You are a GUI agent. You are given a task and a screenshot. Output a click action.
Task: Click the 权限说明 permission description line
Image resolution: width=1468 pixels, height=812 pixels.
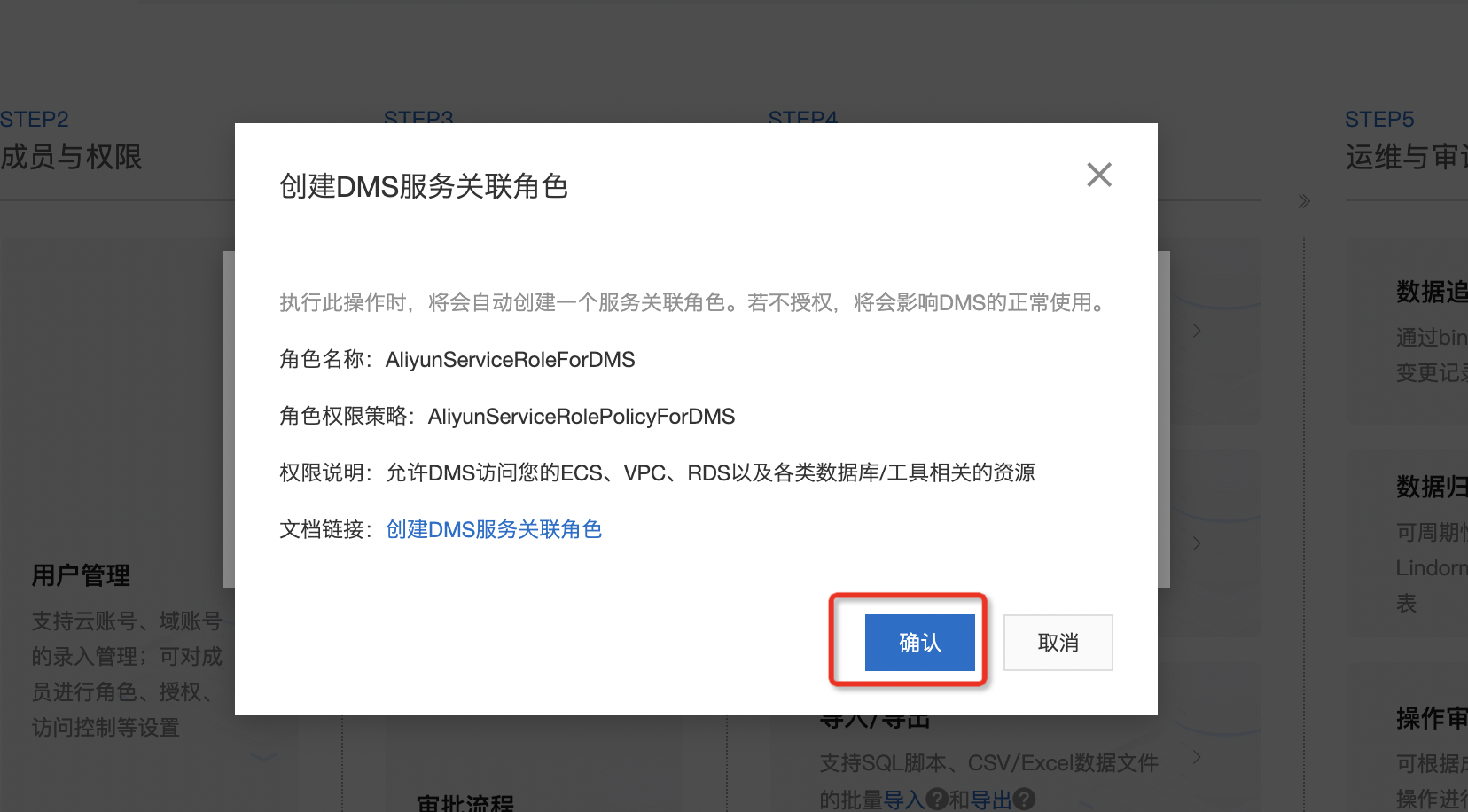pos(657,472)
